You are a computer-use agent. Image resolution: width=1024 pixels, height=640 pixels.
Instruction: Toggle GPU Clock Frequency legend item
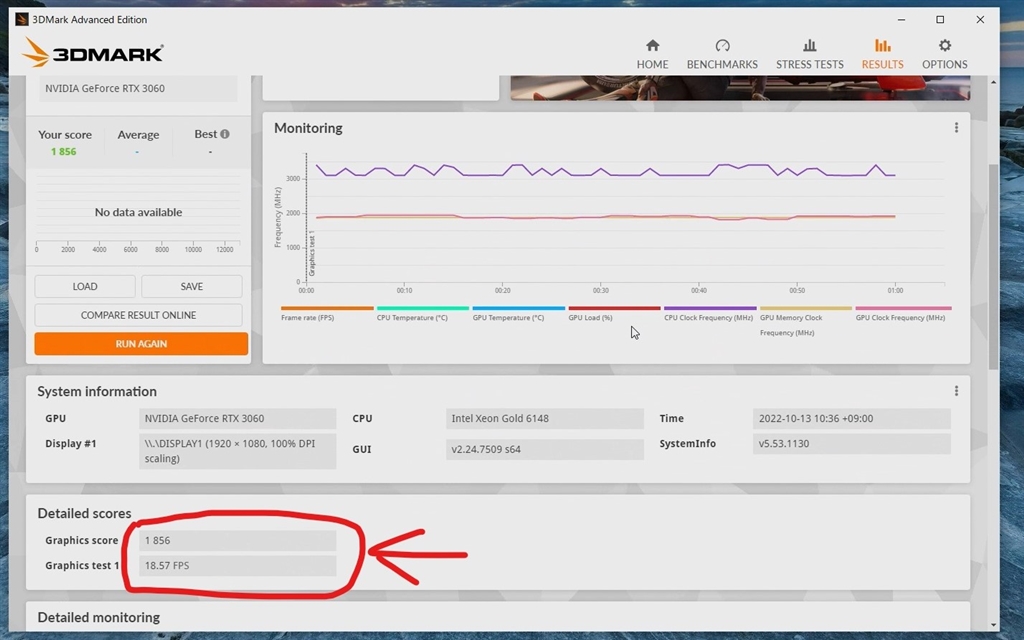[x=903, y=313]
